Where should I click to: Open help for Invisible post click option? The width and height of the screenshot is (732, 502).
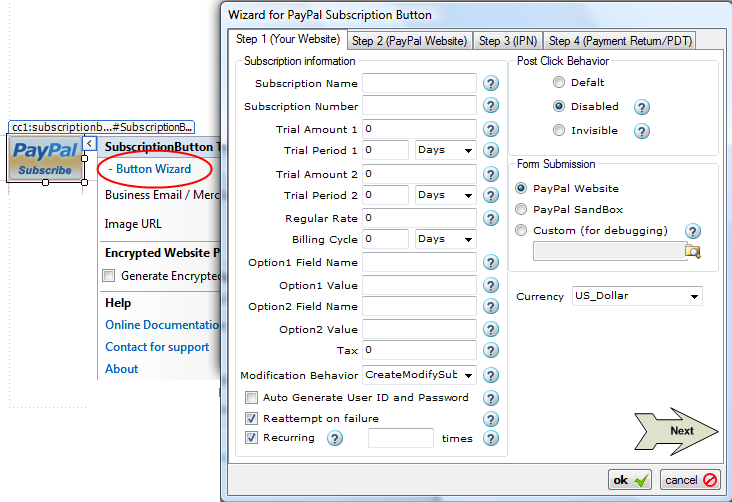click(x=642, y=131)
